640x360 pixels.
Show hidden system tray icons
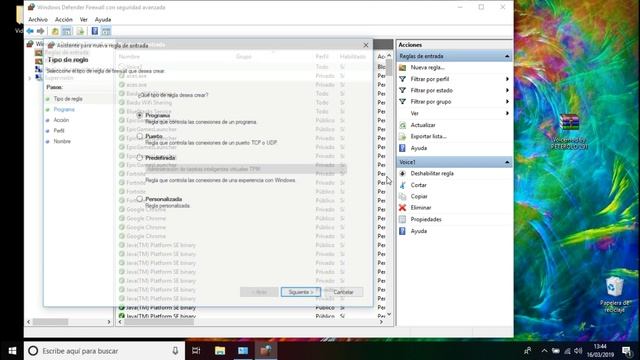point(544,351)
